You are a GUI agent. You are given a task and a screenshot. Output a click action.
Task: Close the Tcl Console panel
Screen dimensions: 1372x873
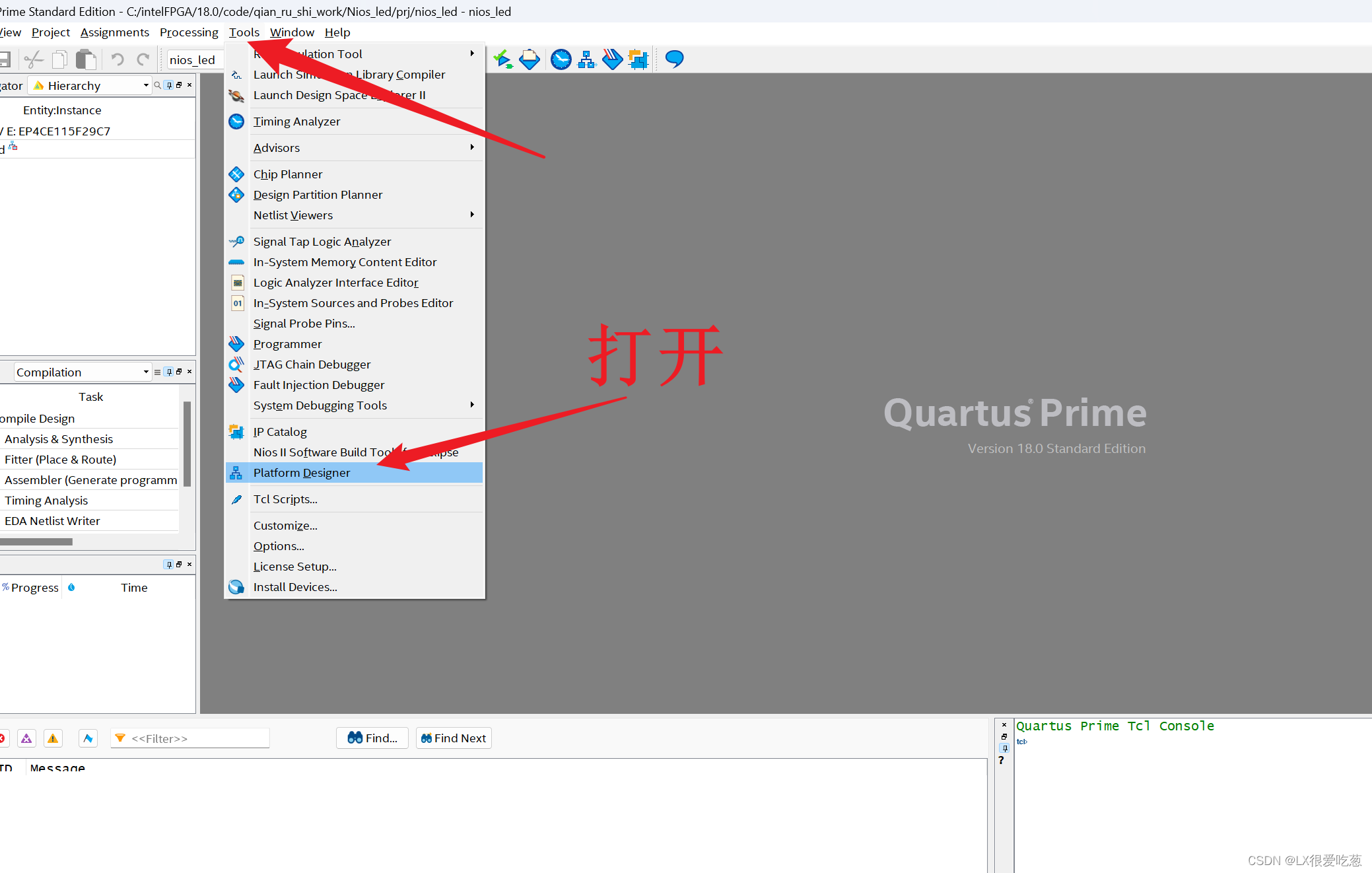1004,725
